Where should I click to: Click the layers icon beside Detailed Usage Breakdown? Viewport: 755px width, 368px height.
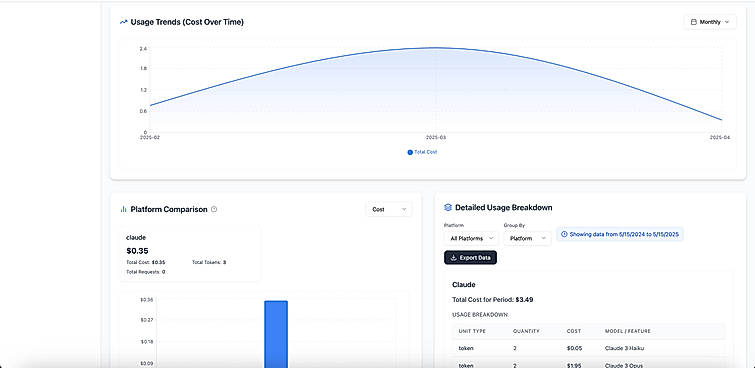pyautogui.click(x=448, y=208)
